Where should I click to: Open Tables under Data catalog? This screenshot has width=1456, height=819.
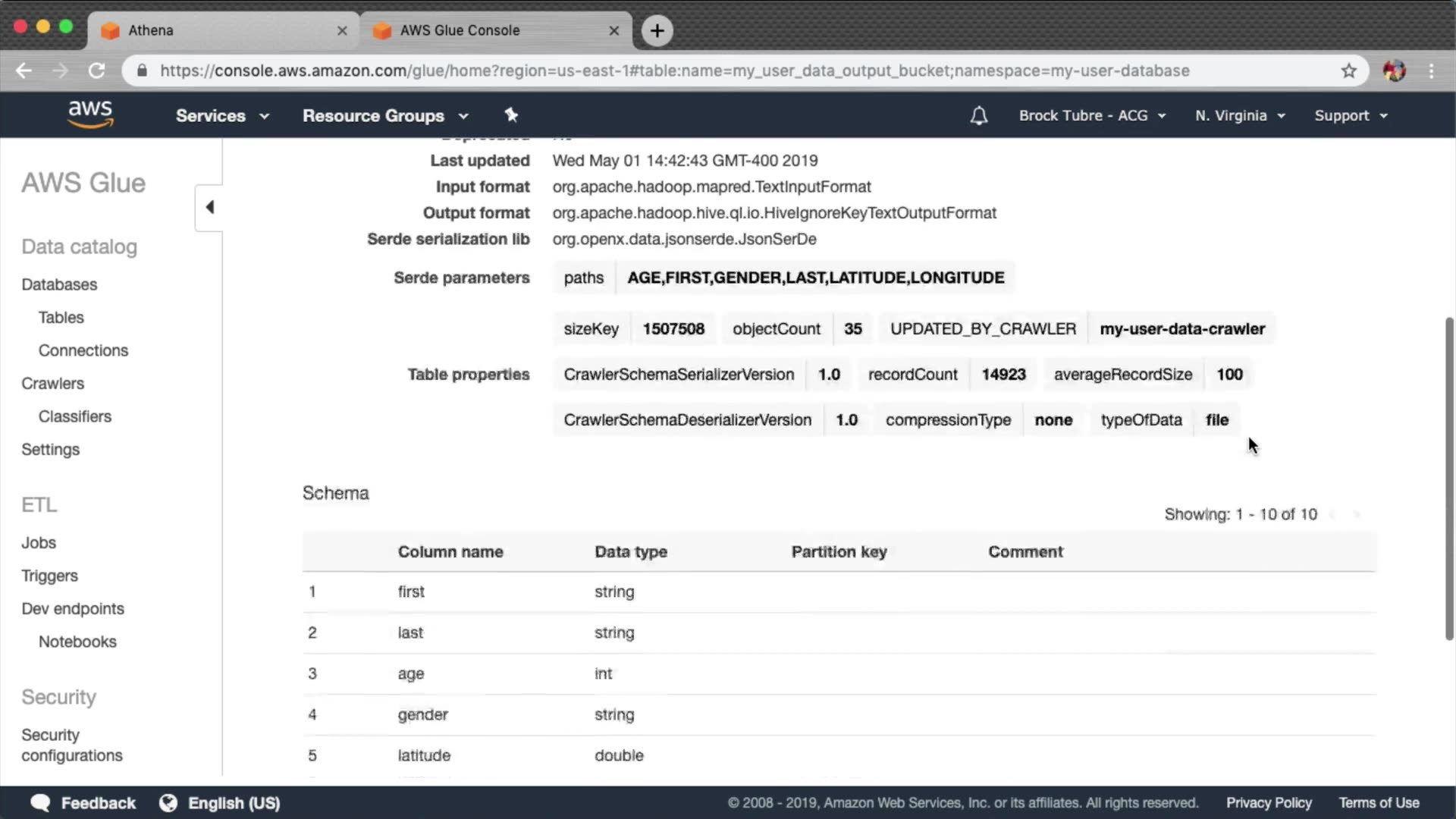coord(61,318)
